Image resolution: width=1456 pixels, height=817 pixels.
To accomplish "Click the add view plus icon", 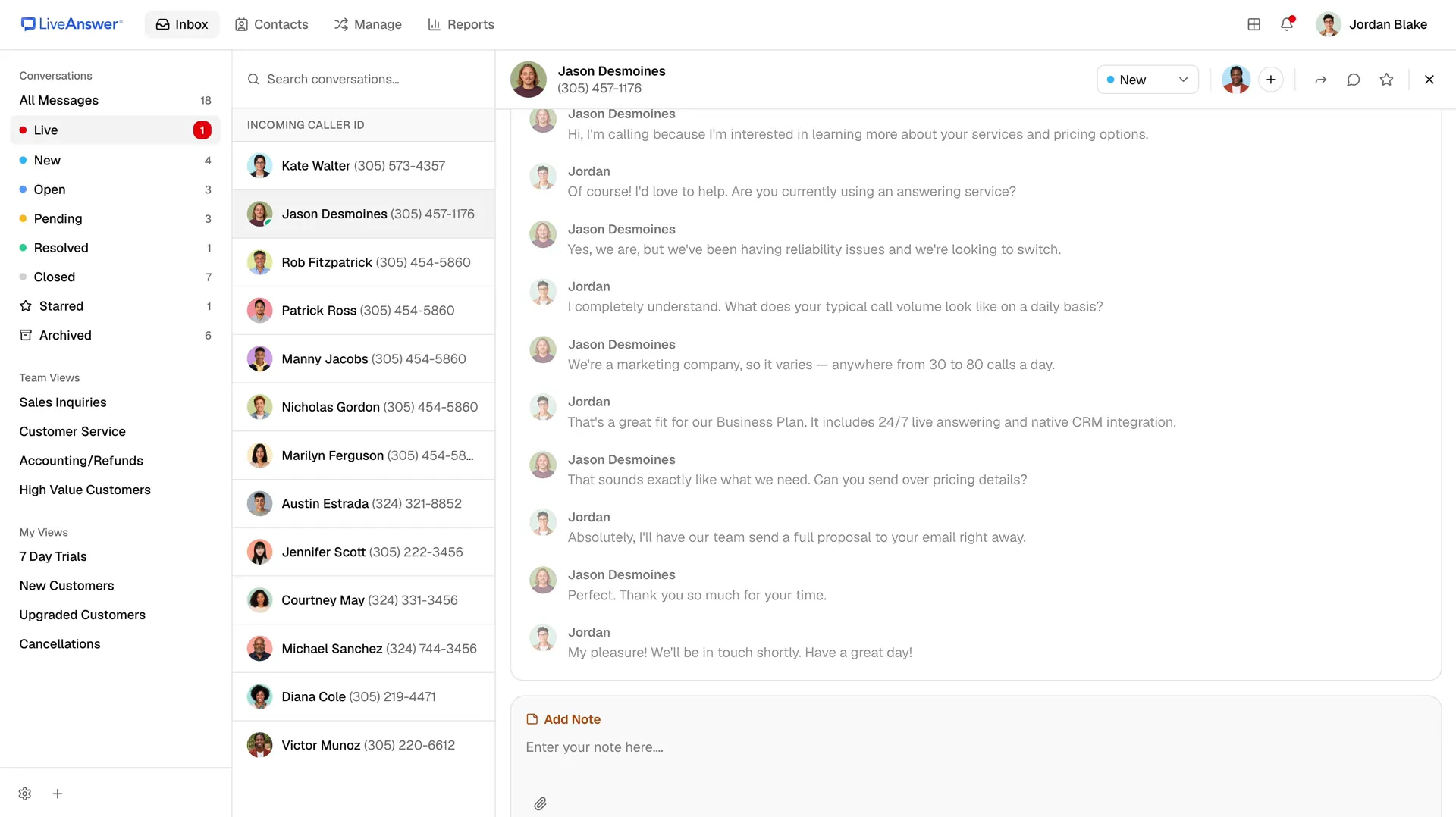I will (x=58, y=794).
